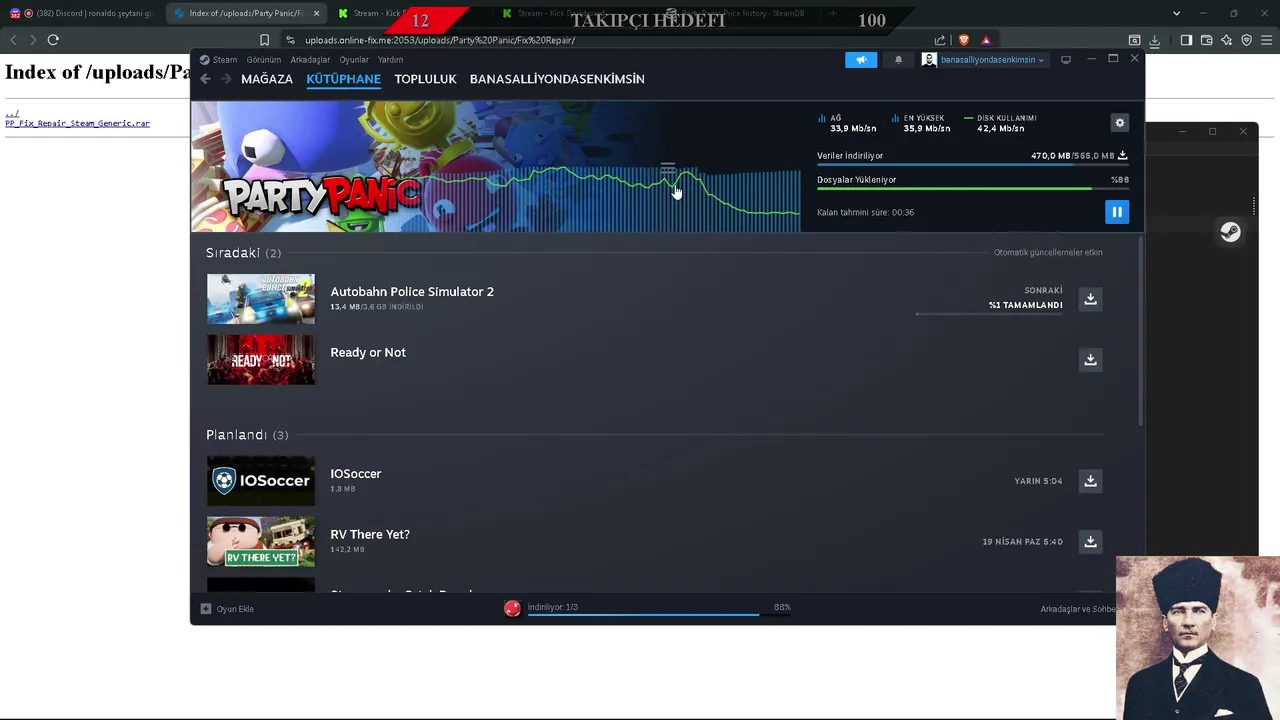Click Veriler İndiriliyor progress bar
The height and width of the screenshot is (720, 1280).
click(972, 165)
